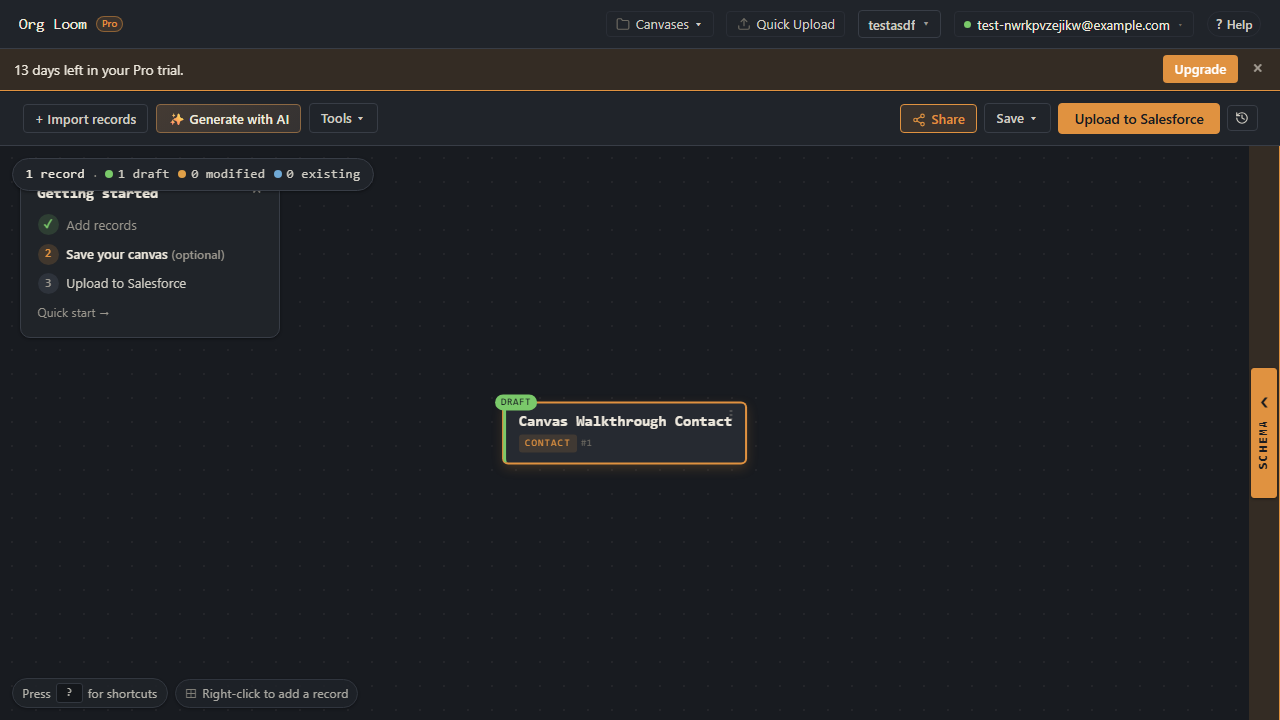This screenshot has height=720, width=1280.
Task: Expand the Tools dropdown
Action: 343,118
